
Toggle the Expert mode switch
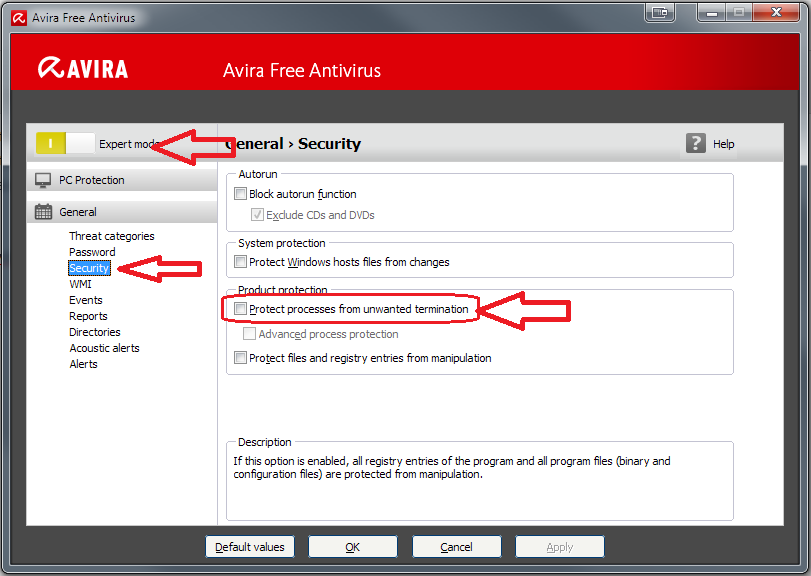(65, 143)
